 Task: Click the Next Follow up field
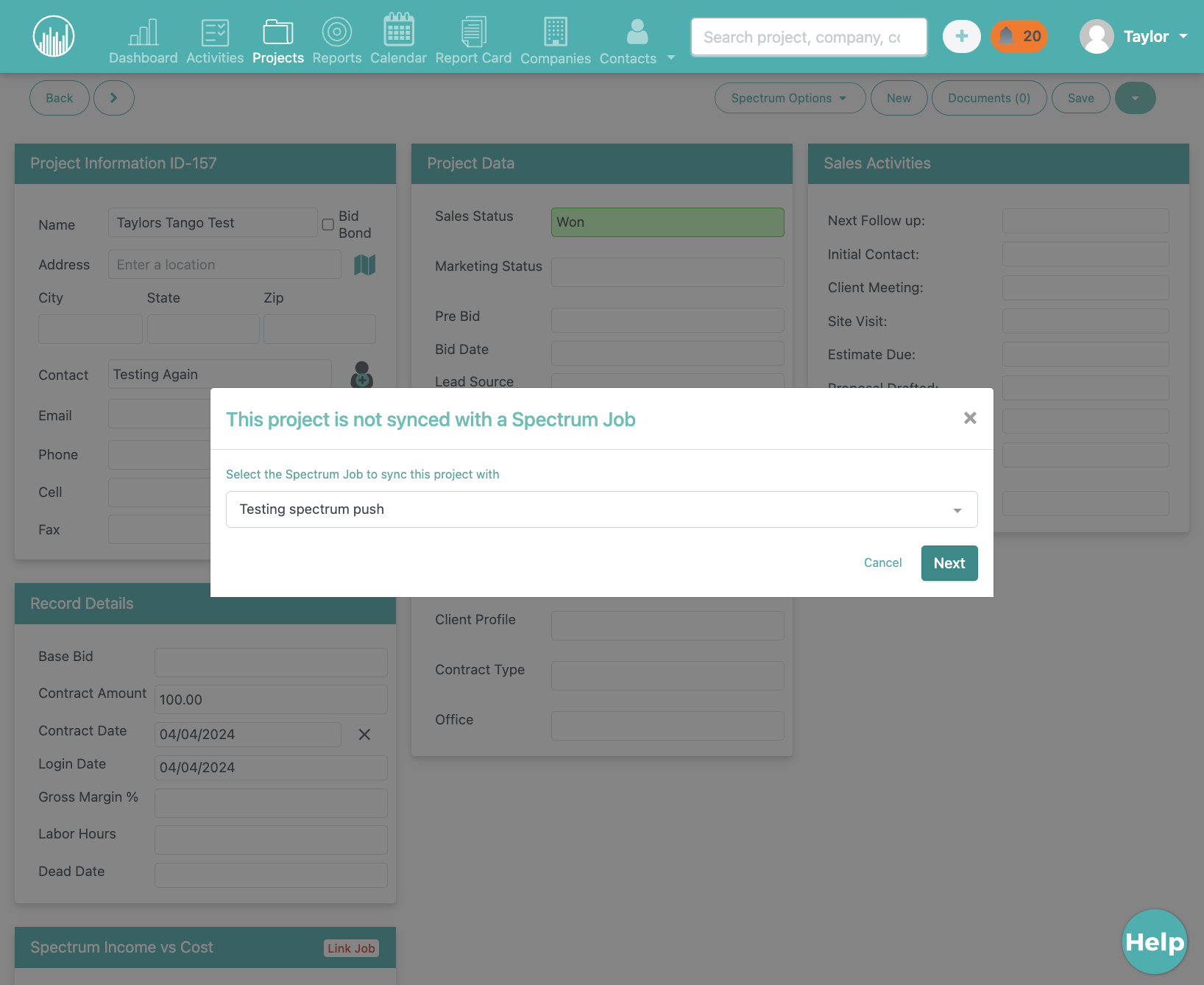(1086, 221)
